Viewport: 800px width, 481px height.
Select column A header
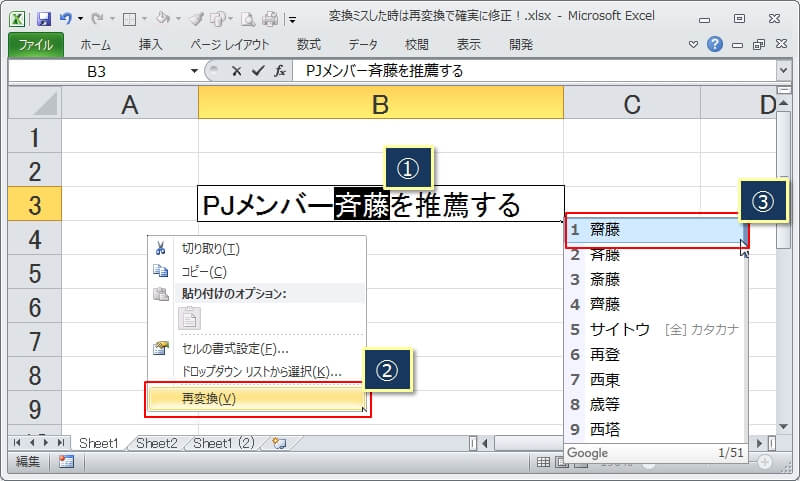[130, 104]
